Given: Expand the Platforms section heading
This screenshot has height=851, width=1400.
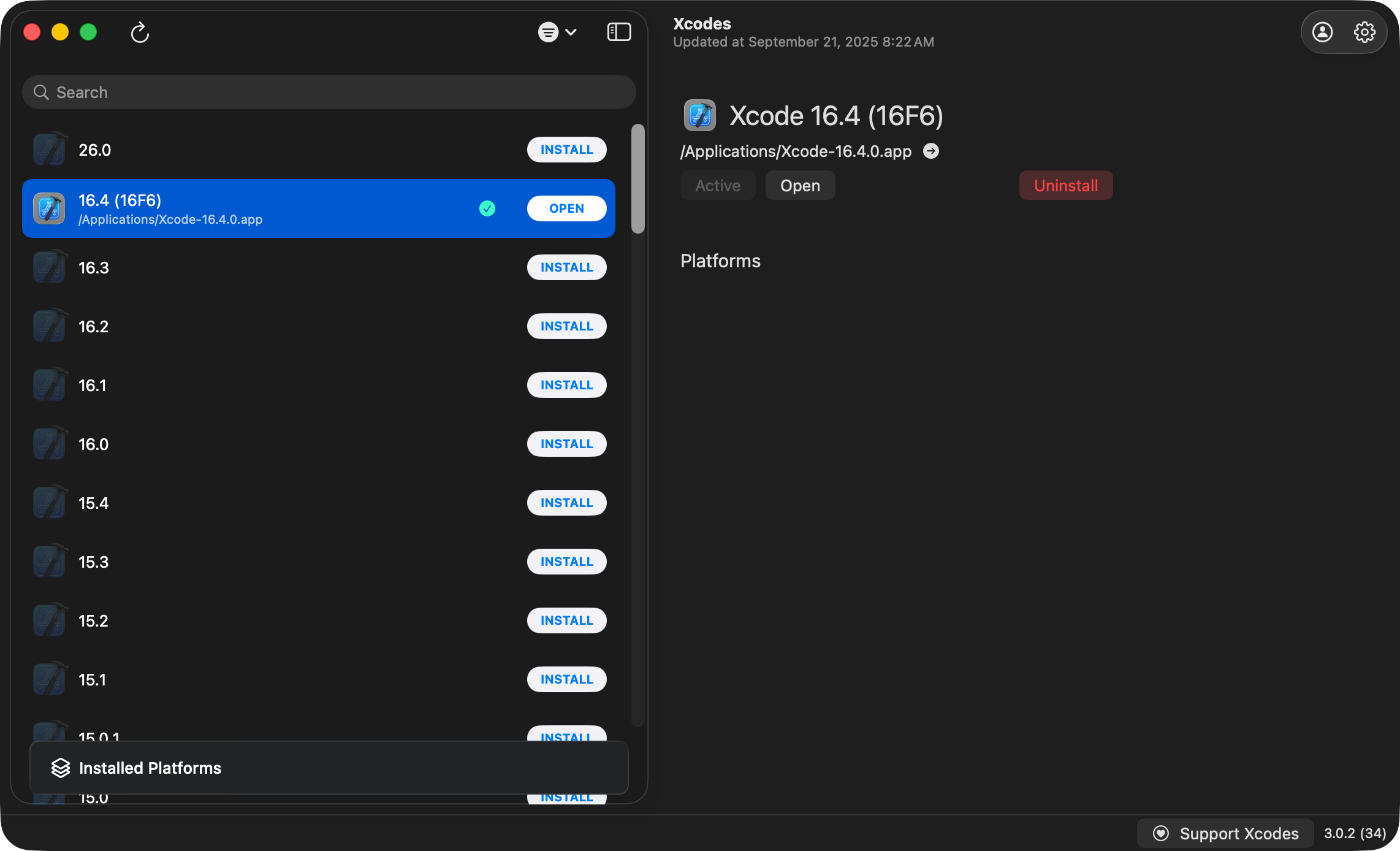Looking at the screenshot, I should 720,261.
